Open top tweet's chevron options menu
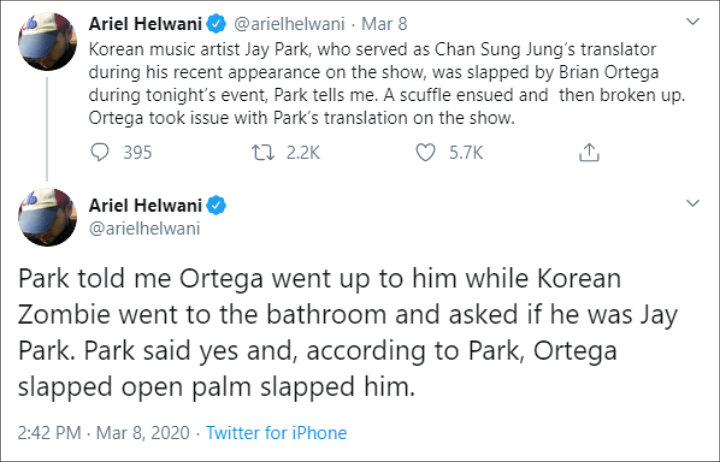 [x=690, y=21]
